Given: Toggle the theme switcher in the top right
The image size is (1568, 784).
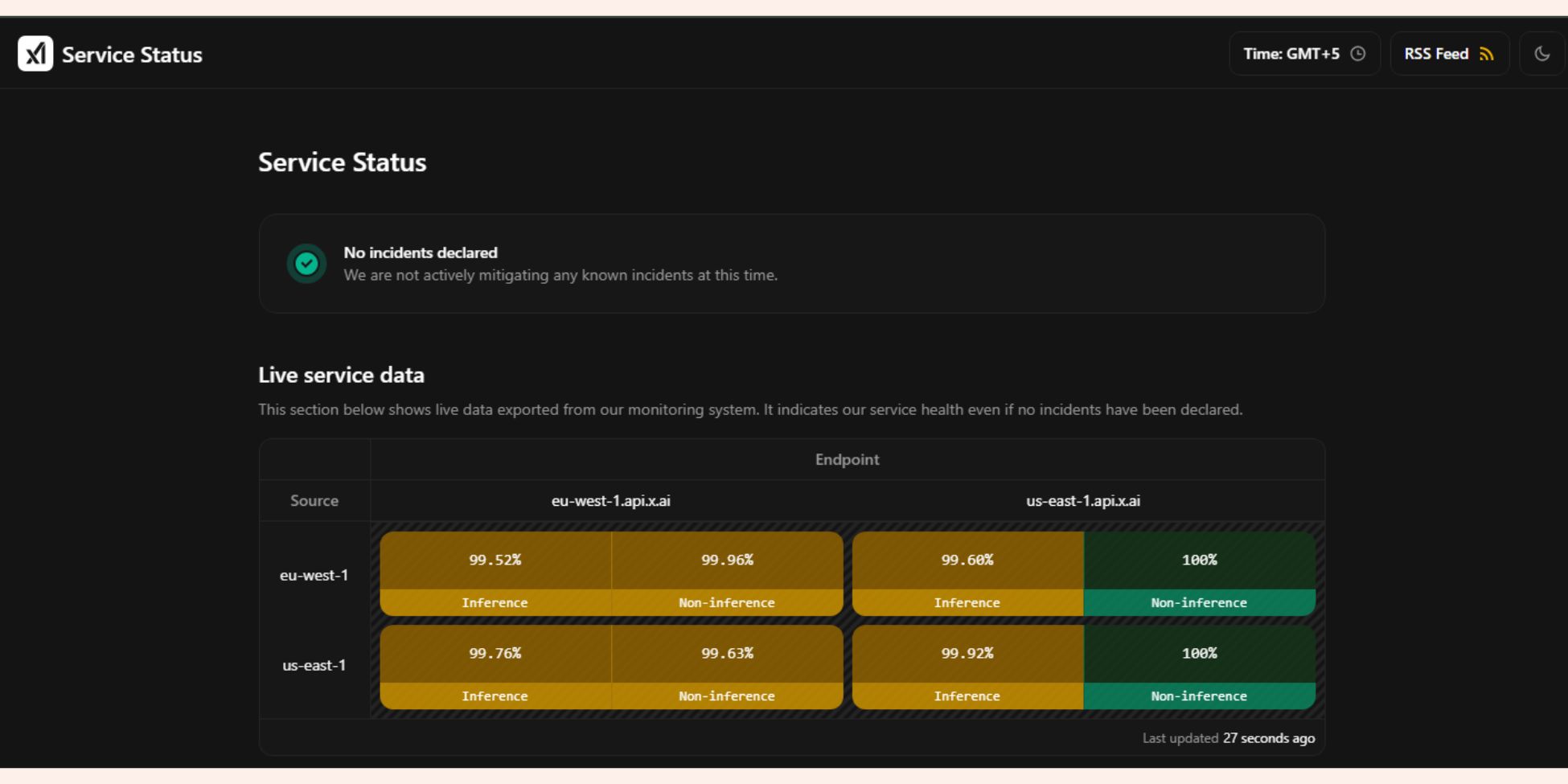Looking at the screenshot, I should (x=1541, y=53).
